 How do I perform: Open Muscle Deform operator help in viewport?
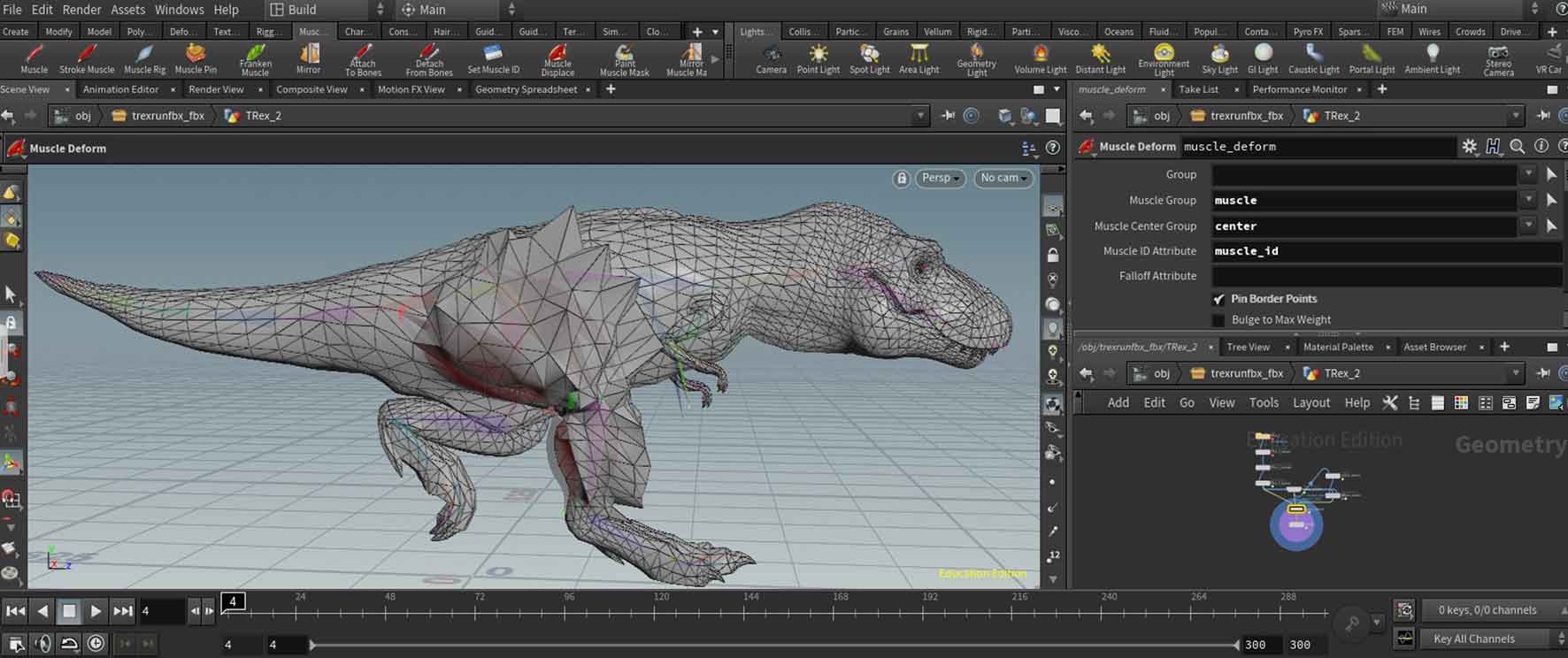1053,148
